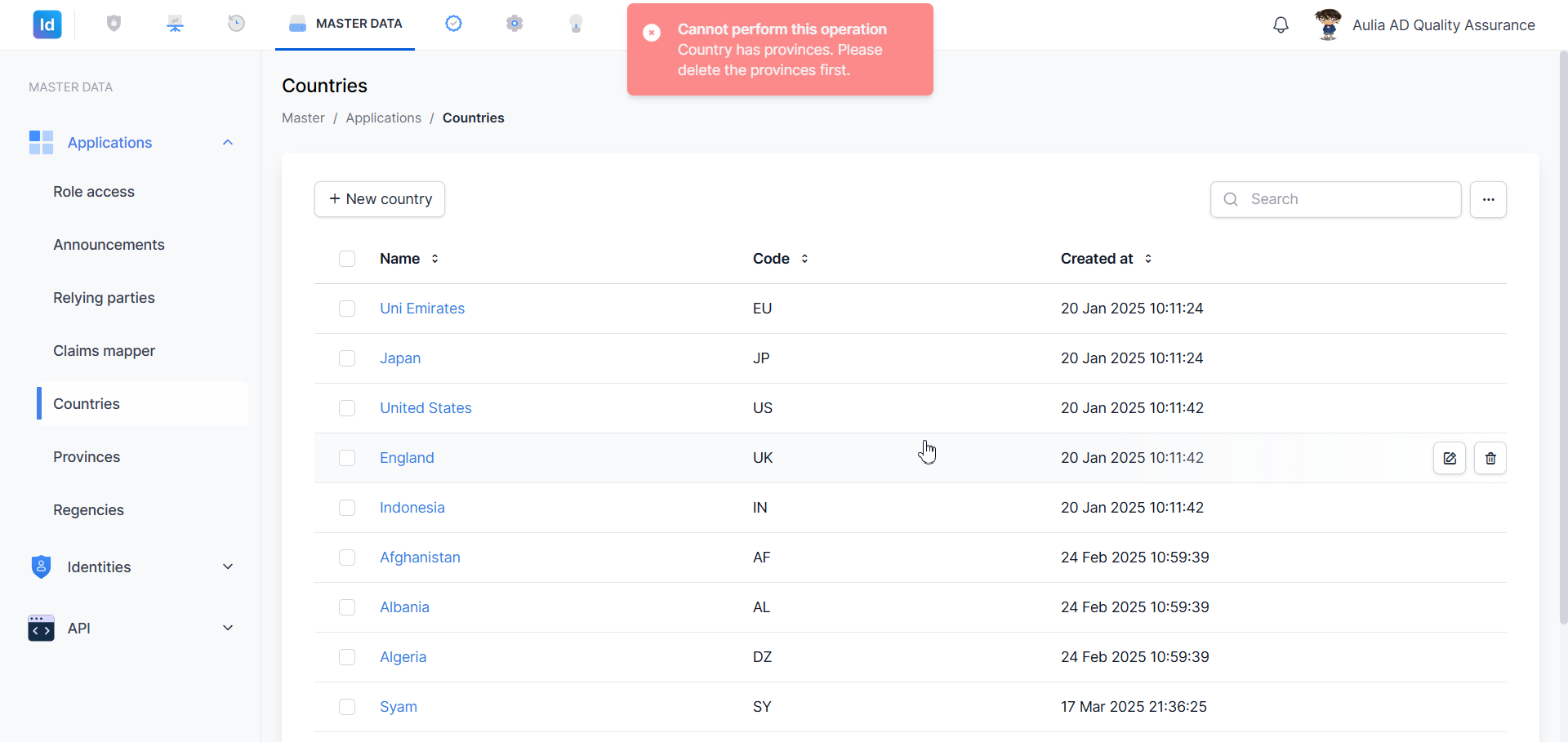This screenshot has height=742, width=1568.
Task: Open the Albania country link
Action: (x=404, y=607)
